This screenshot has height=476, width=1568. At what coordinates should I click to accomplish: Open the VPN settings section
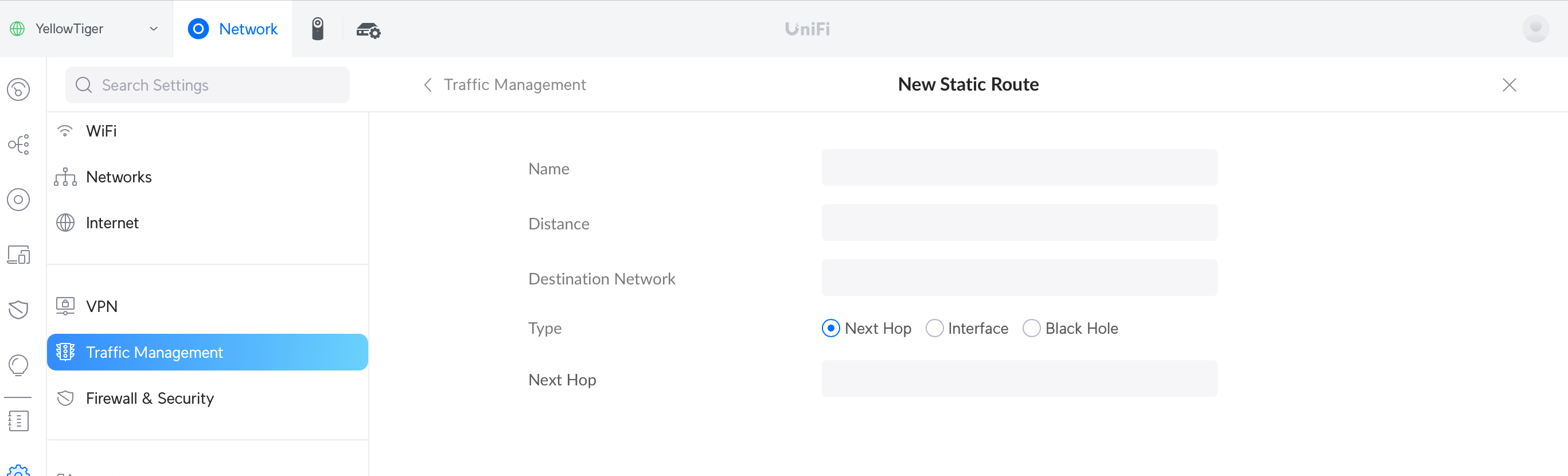coord(208,306)
